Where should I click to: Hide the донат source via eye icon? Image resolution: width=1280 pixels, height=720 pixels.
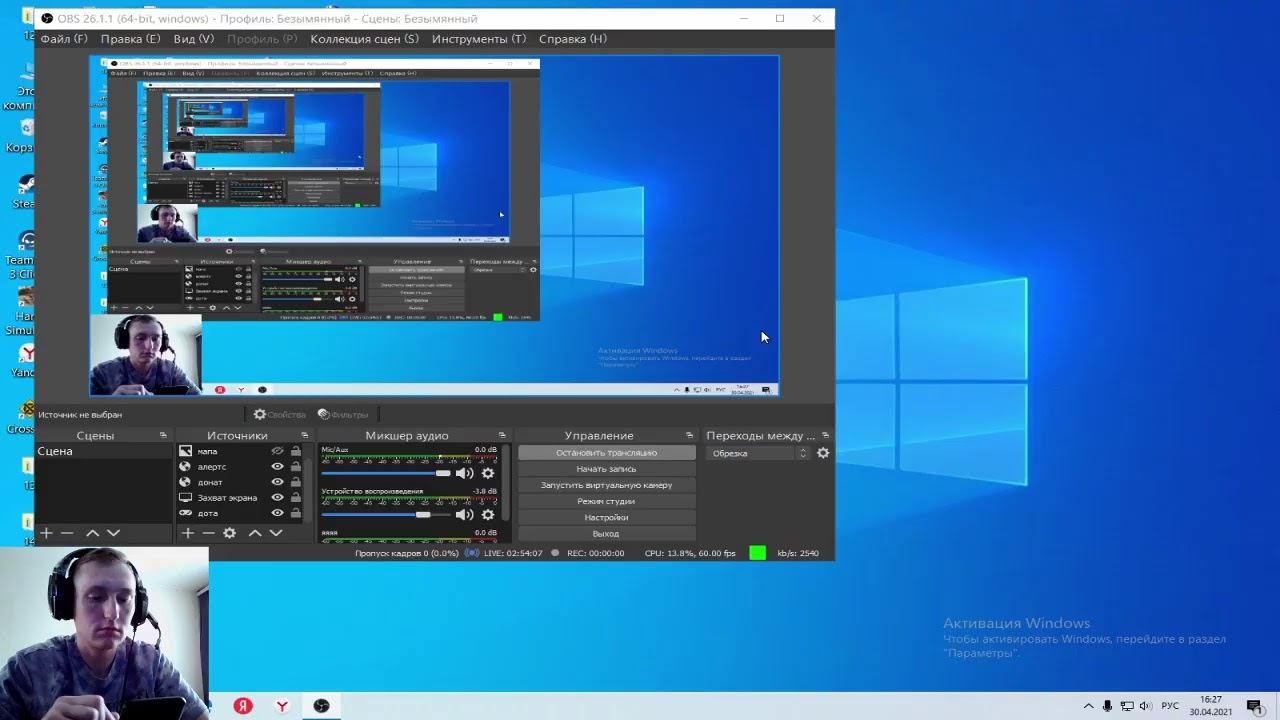[277, 482]
